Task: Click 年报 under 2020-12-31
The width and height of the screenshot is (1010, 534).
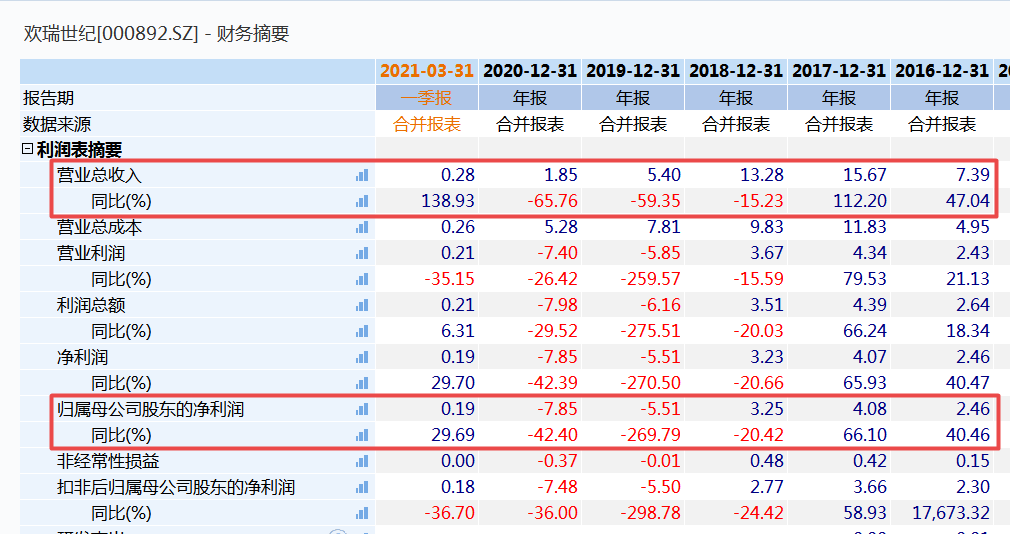Action: (x=530, y=98)
